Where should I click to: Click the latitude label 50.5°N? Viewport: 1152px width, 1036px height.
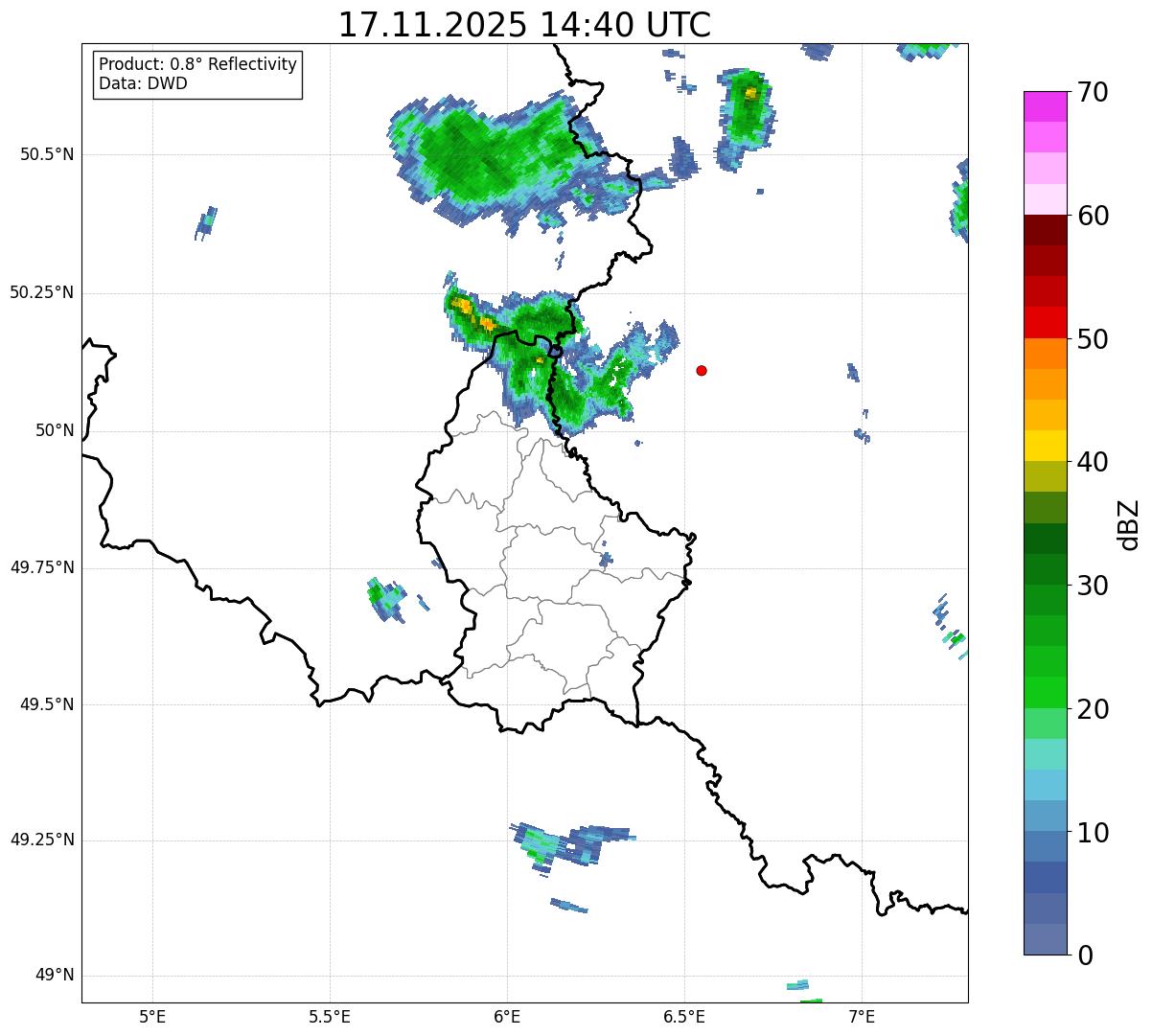[47, 154]
